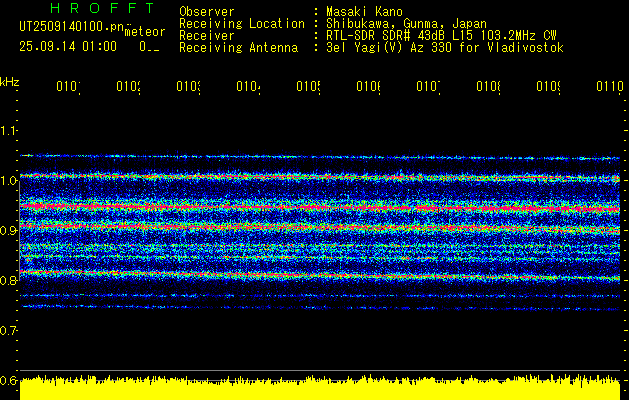
Task: Click the 'meteor' label
Action: [x=144, y=32]
